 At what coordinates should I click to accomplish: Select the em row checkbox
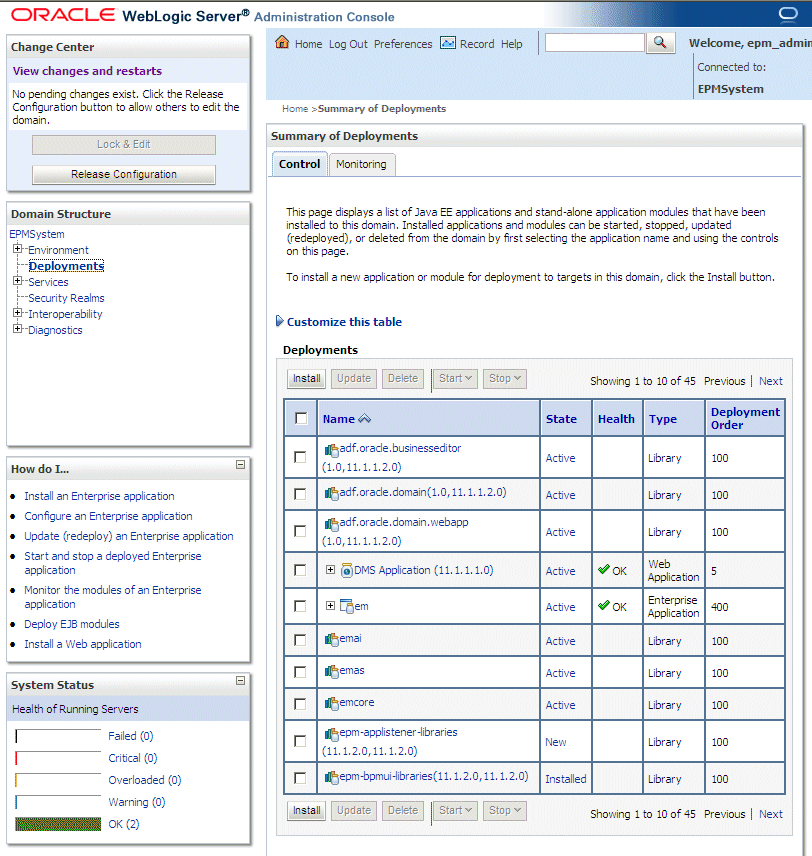[x=300, y=606]
